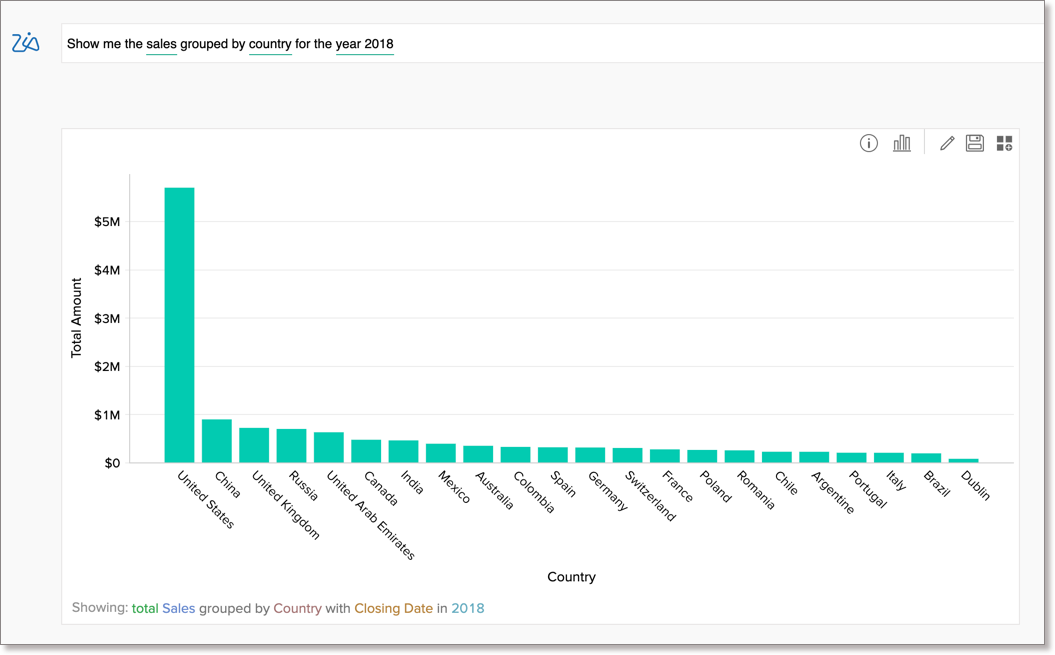This screenshot has width=1055, height=655.
Task: Save the chart using the floppy disk icon
Action: click(975, 143)
